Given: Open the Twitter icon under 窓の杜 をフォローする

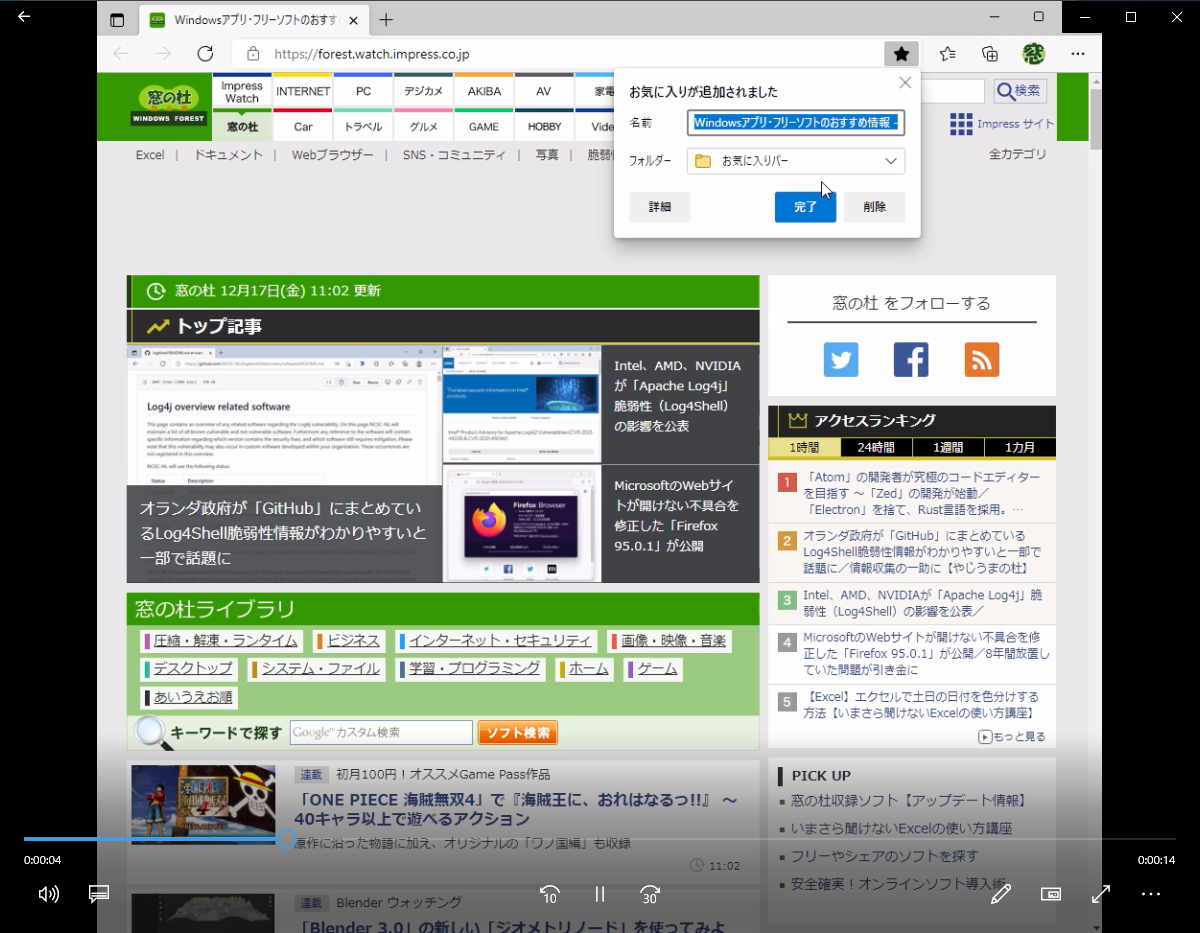Looking at the screenshot, I should [841, 359].
